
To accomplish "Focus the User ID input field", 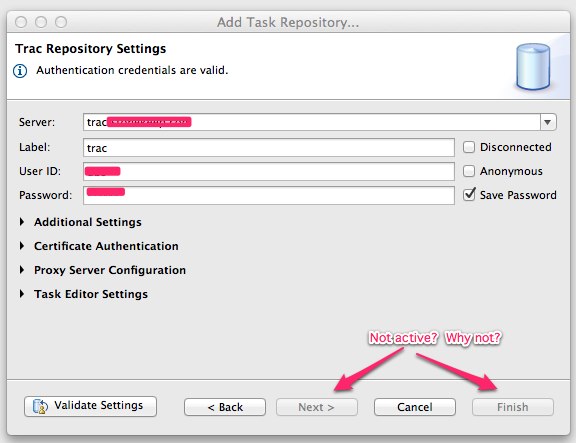I will click(269, 172).
